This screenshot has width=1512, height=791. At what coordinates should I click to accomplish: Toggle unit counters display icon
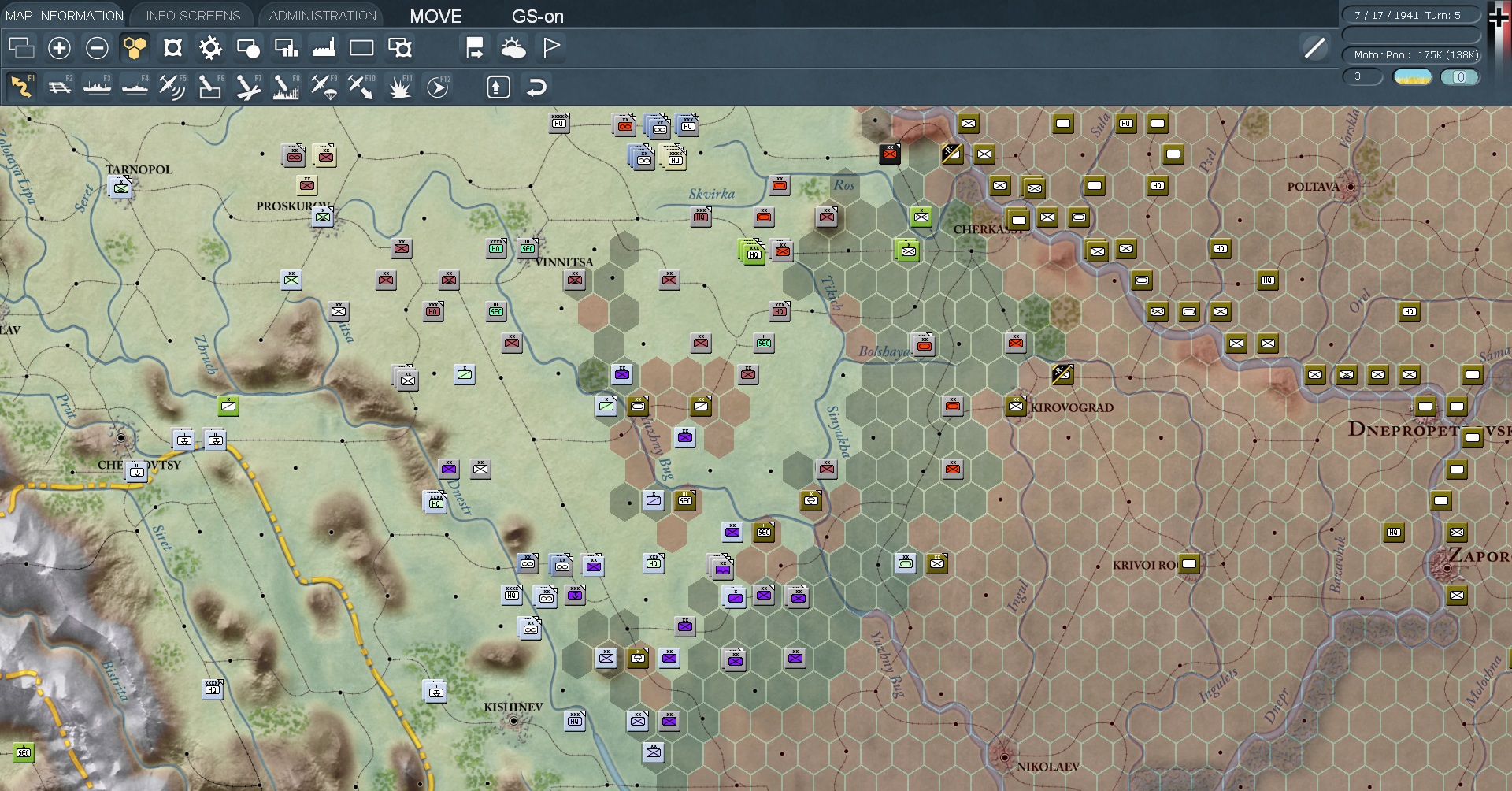click(21, 48)
